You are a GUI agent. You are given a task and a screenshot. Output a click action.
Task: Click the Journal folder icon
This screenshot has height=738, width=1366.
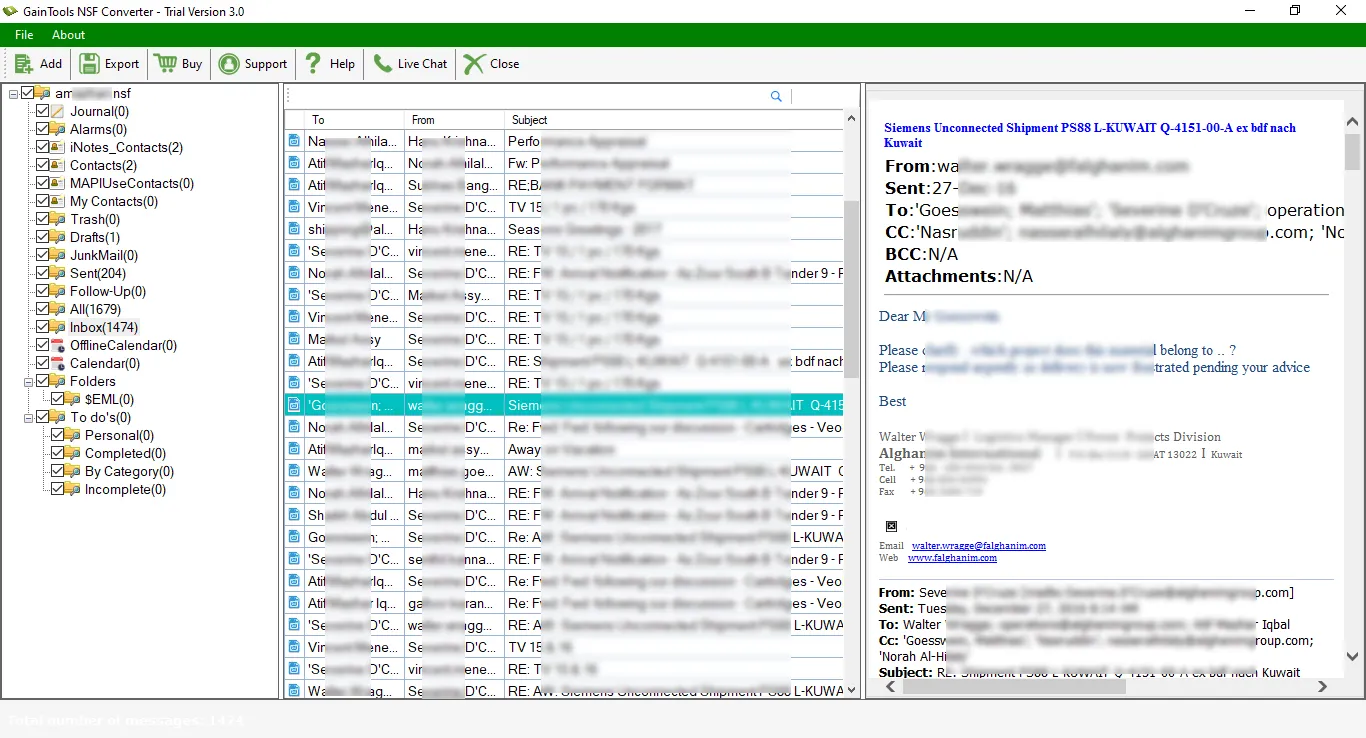(x=59, y=111)
